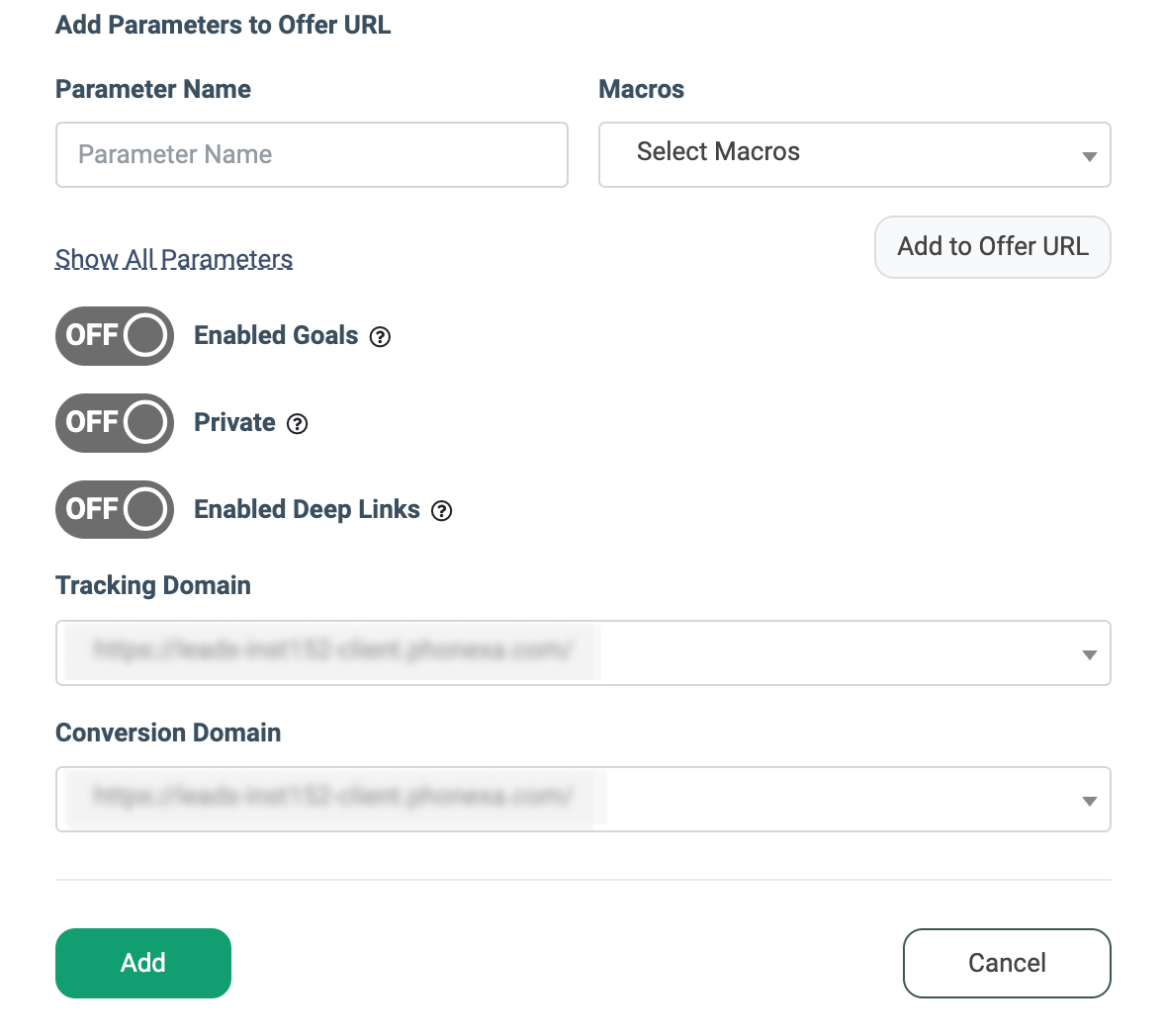The width and height of the screenshot is (1163, 1036).
Task: Click the arrow icon of the Macros selector
Action: point(1089,156)
